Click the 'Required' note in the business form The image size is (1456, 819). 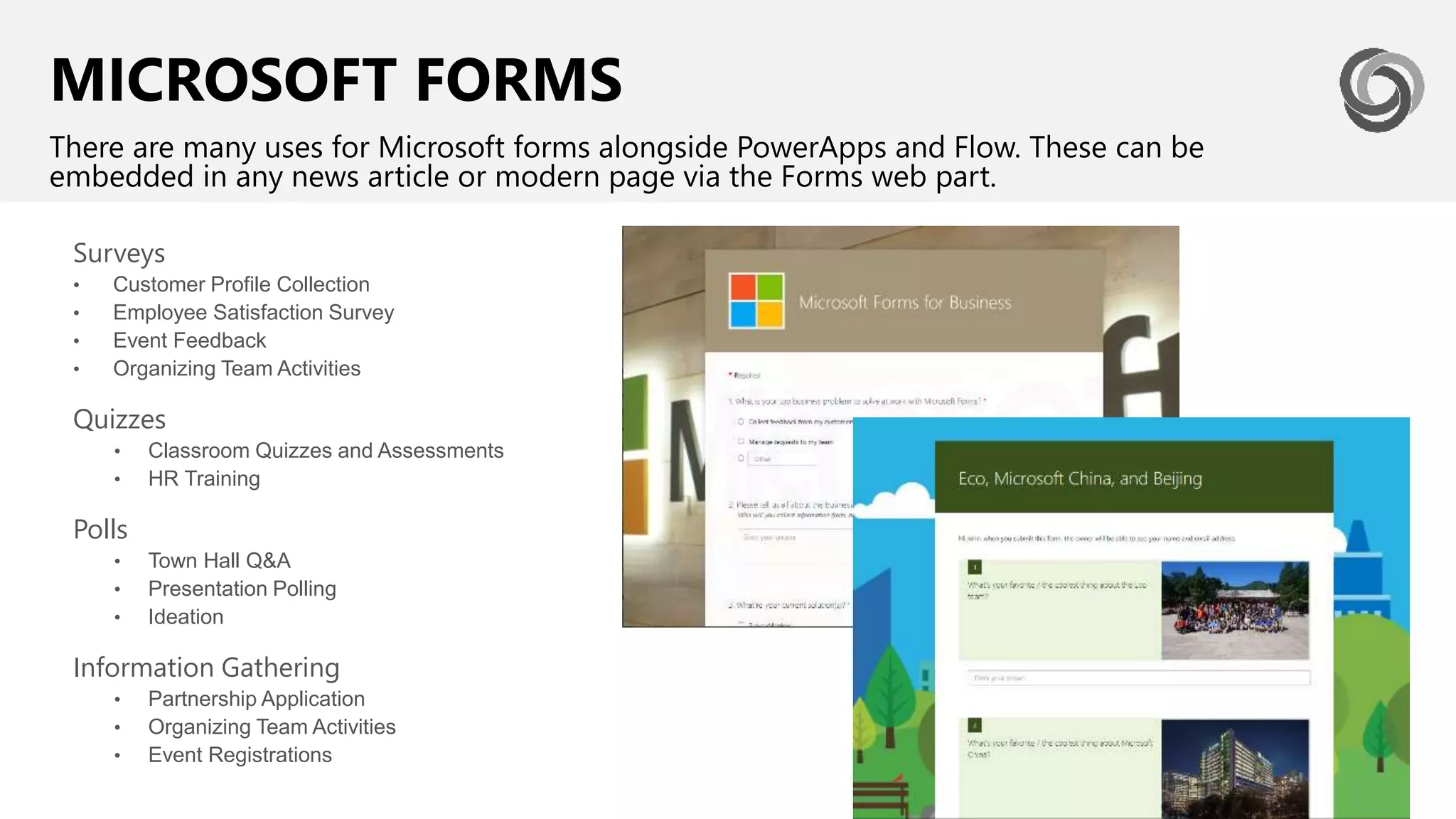click(744, 375)
